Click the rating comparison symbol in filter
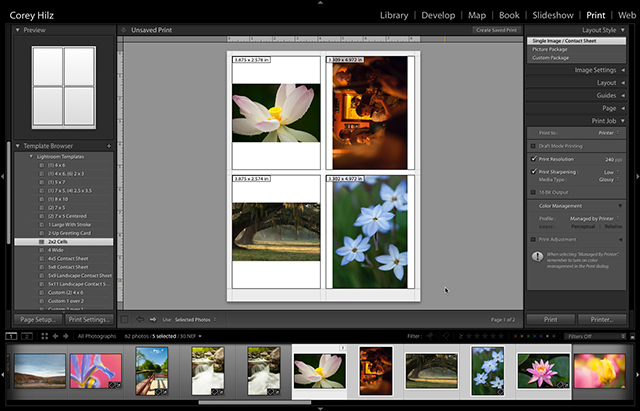This screenshot has width=640, height=411. (460, 336)
